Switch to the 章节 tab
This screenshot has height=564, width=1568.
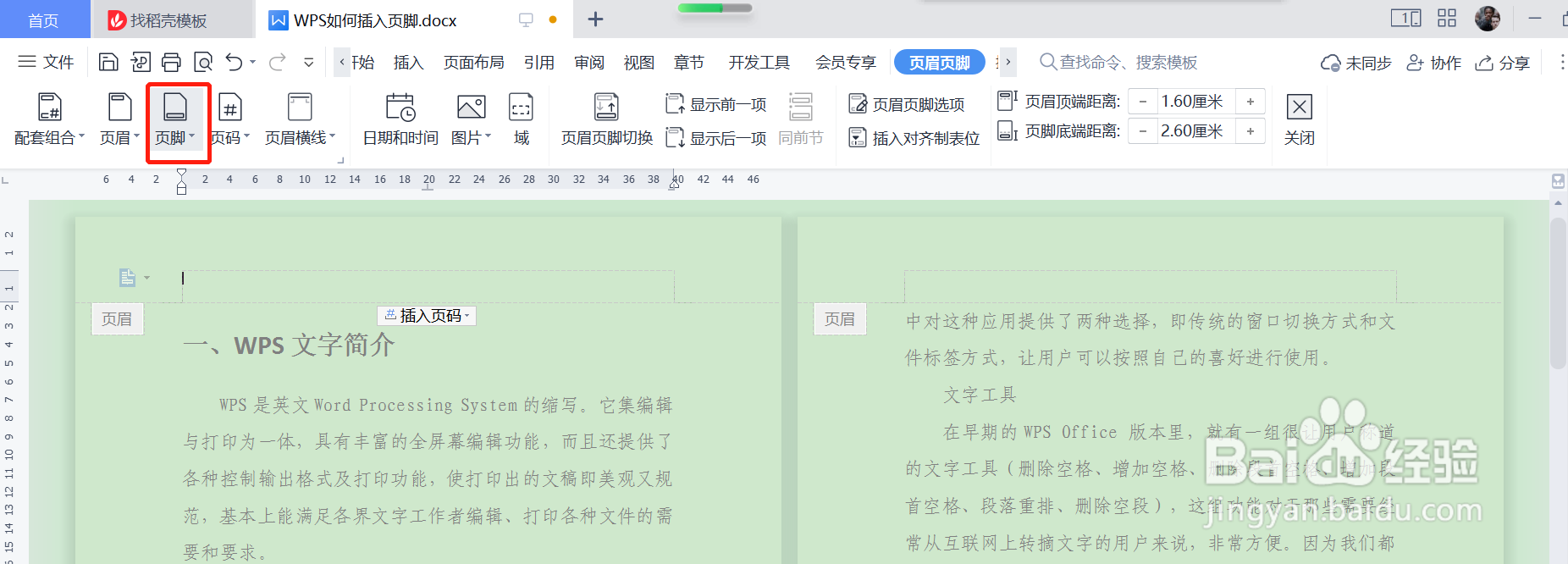coord(689,63)
